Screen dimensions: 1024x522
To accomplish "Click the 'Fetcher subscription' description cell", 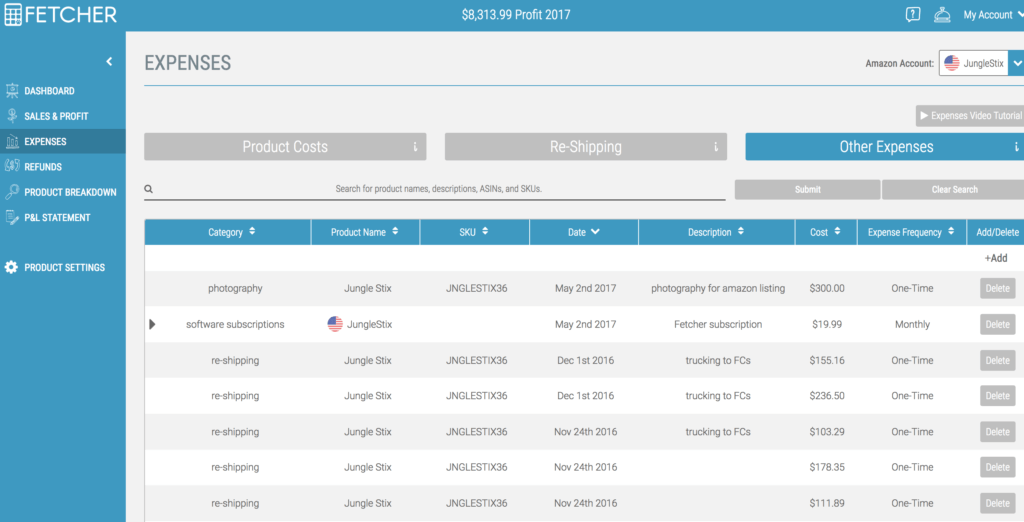I will point(718,324).
